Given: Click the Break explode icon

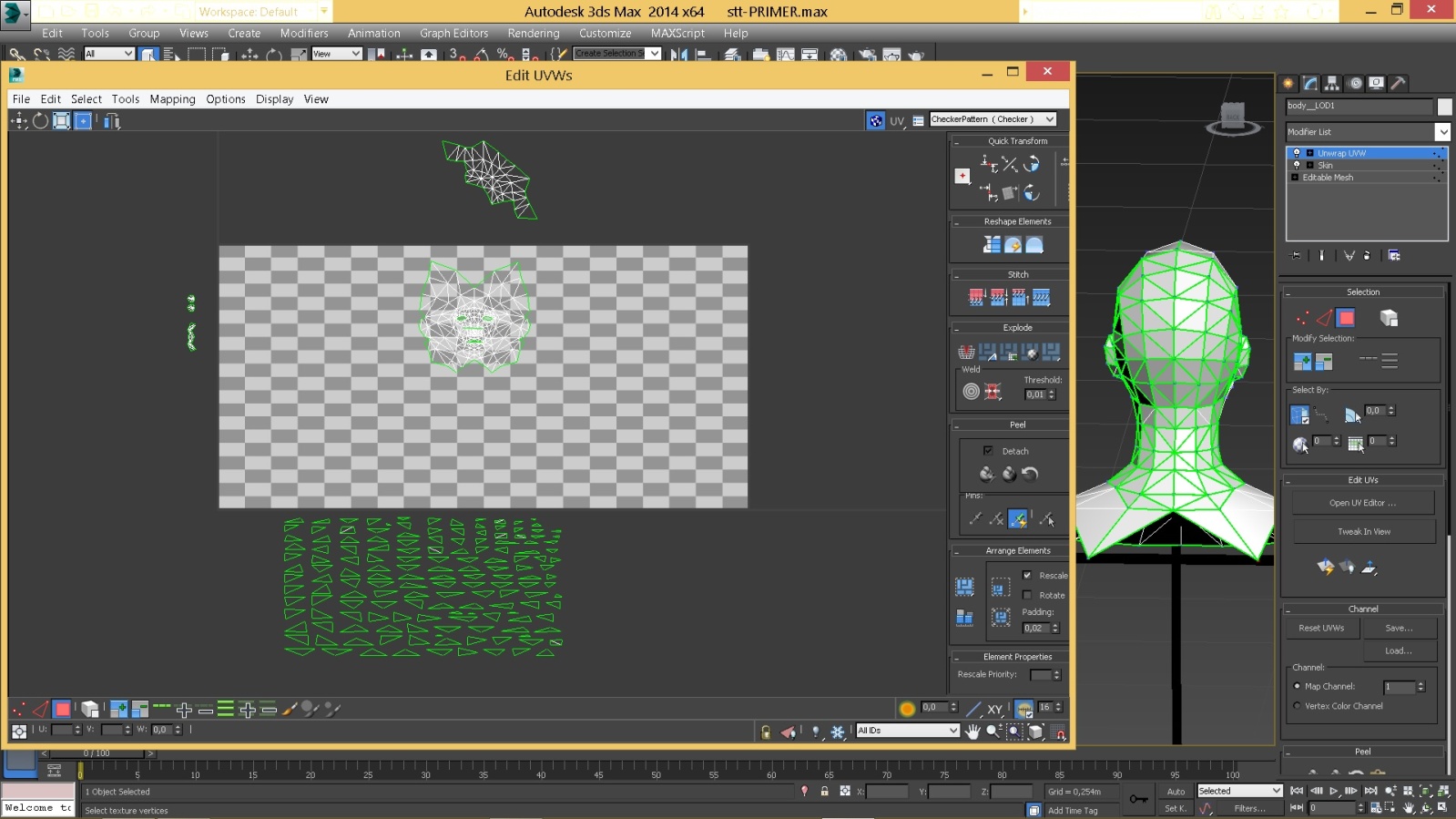Looking at the screenshot, I should [966, 352].
